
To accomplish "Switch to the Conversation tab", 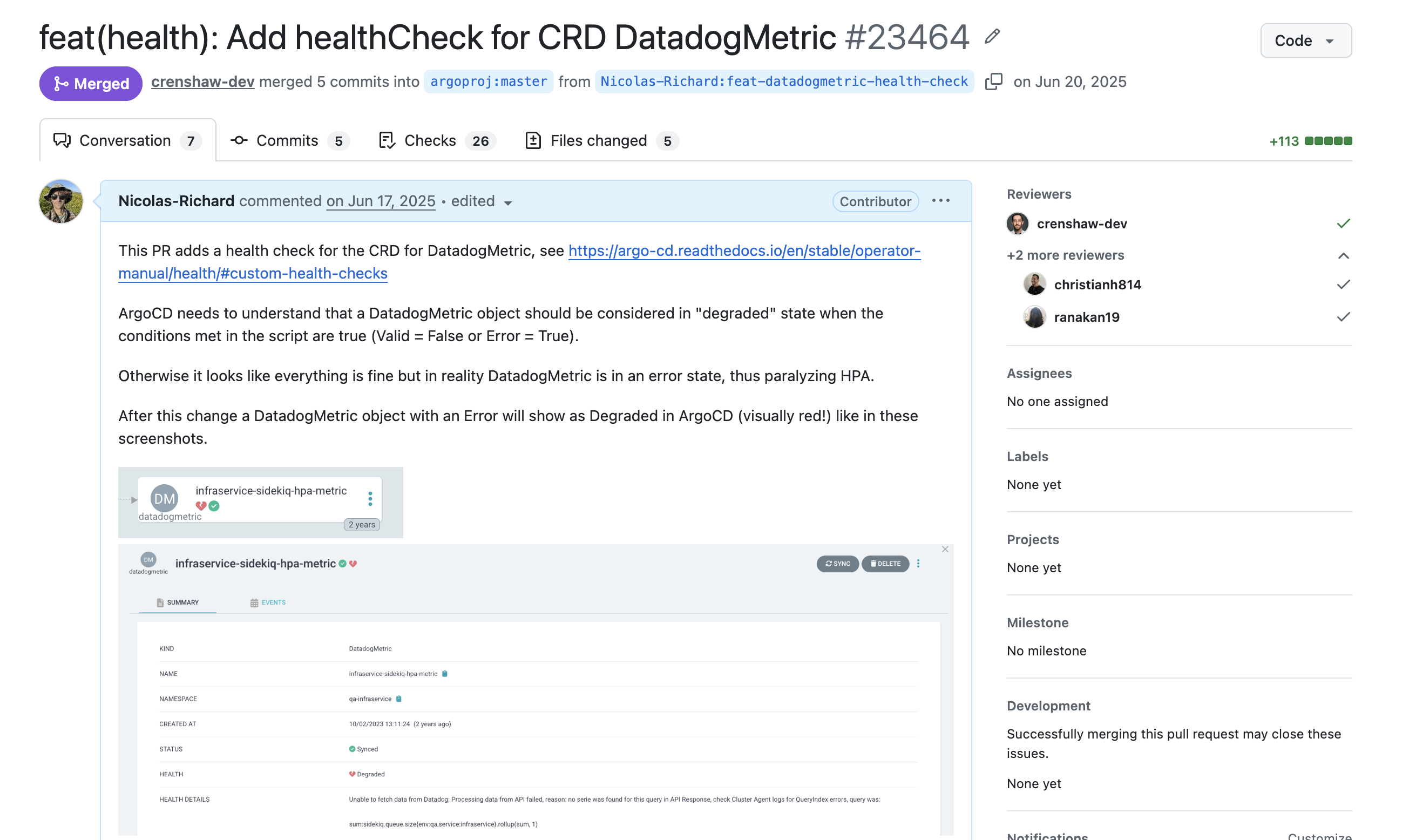I will 128,140.
